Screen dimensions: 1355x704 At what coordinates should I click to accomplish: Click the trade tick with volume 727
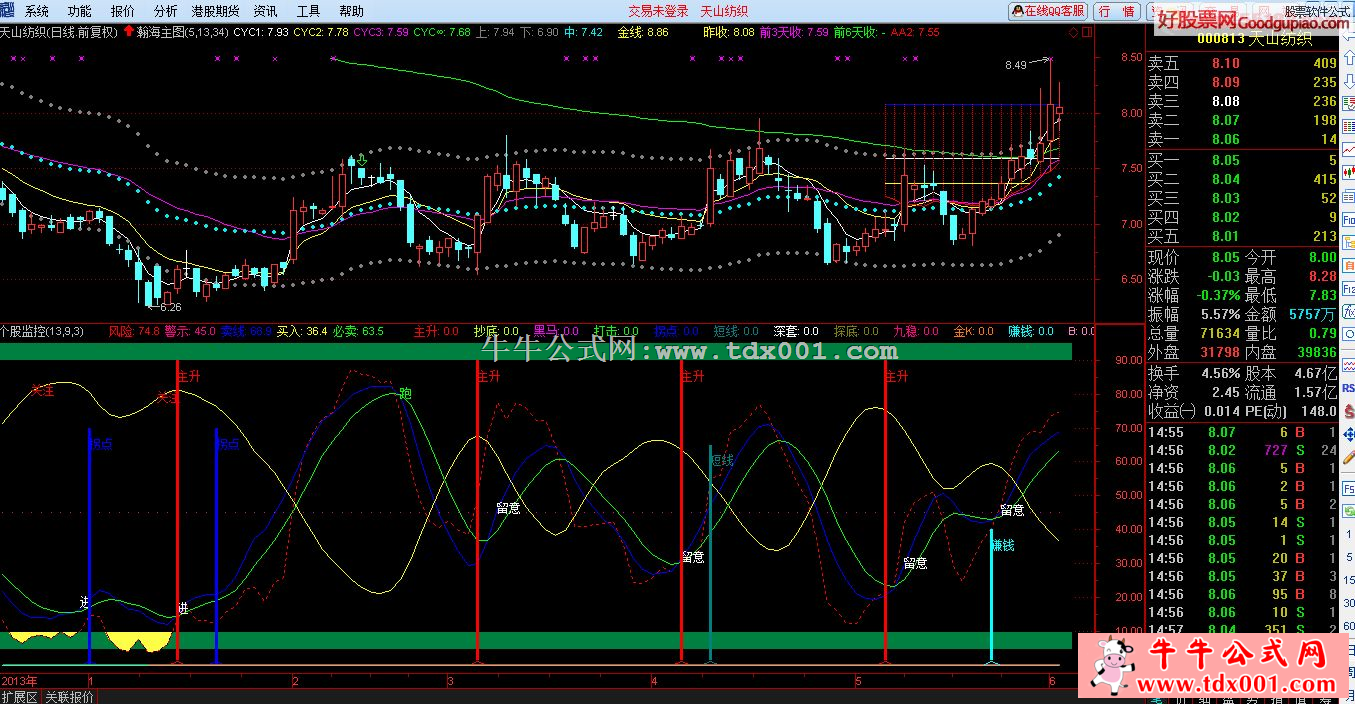coord(1242,451)
